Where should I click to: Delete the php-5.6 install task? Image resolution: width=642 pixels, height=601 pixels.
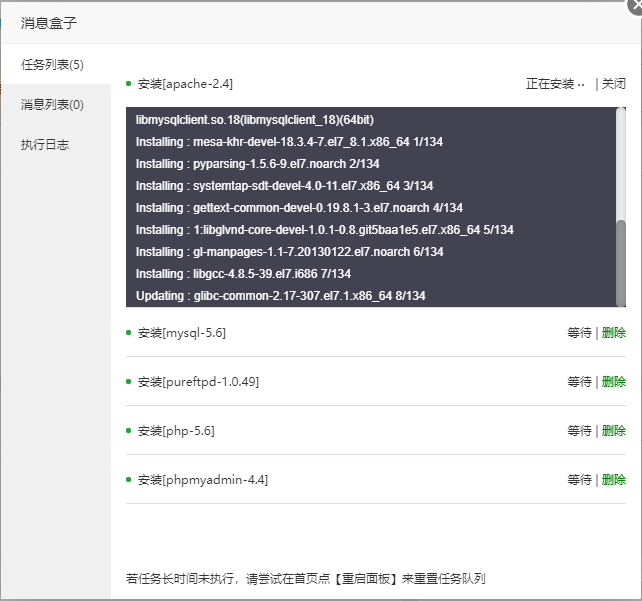click(x=613, y=431)
